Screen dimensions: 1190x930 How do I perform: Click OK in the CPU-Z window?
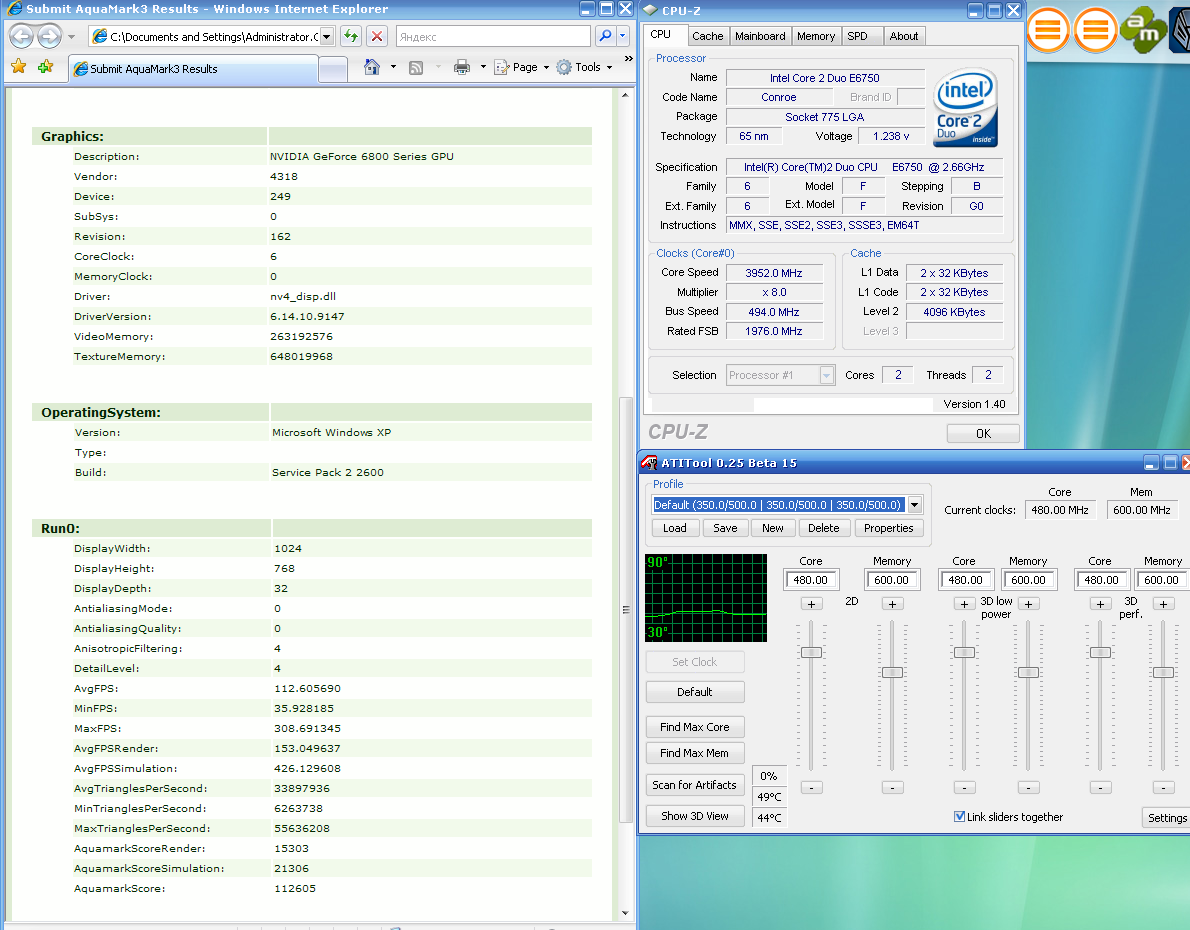pyautogui.click(x=983, y=433)
